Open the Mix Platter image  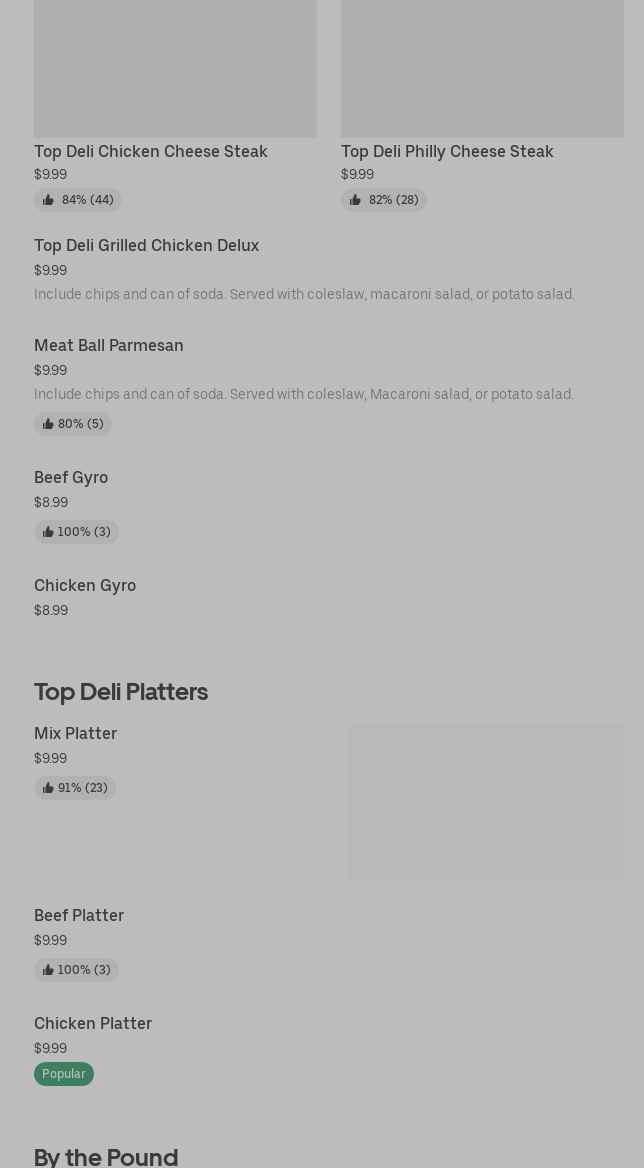coord(486,802)
